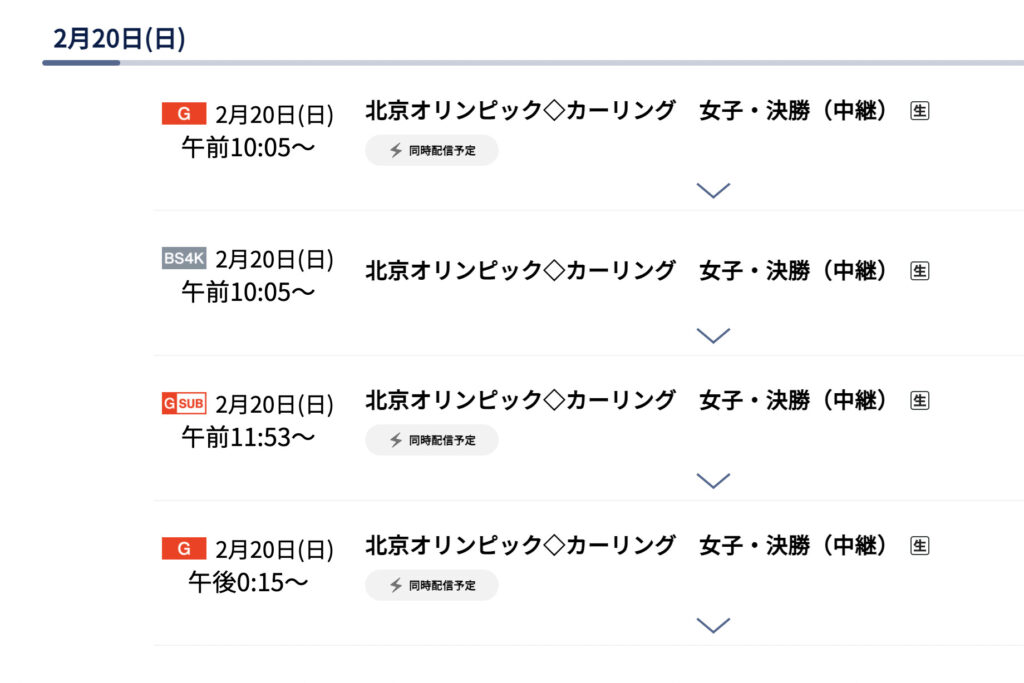Image resolution: width=1024 pixels, height=683 pixels.
Task: Click the gray BS4K channel badge
Action: coord(184,258)
